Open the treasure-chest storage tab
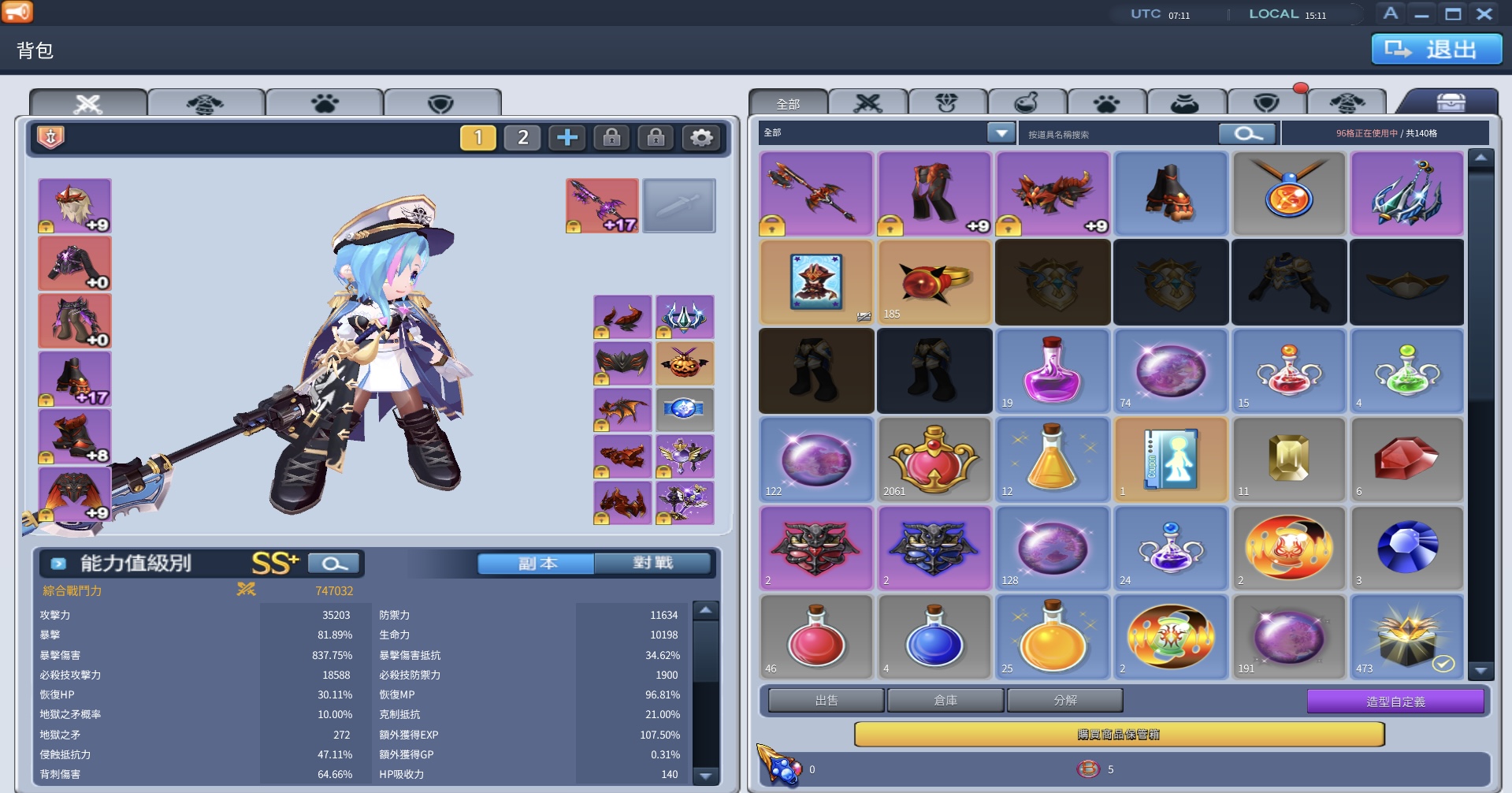This screenshot has height=793, width=1512. tap(1451, 102)
